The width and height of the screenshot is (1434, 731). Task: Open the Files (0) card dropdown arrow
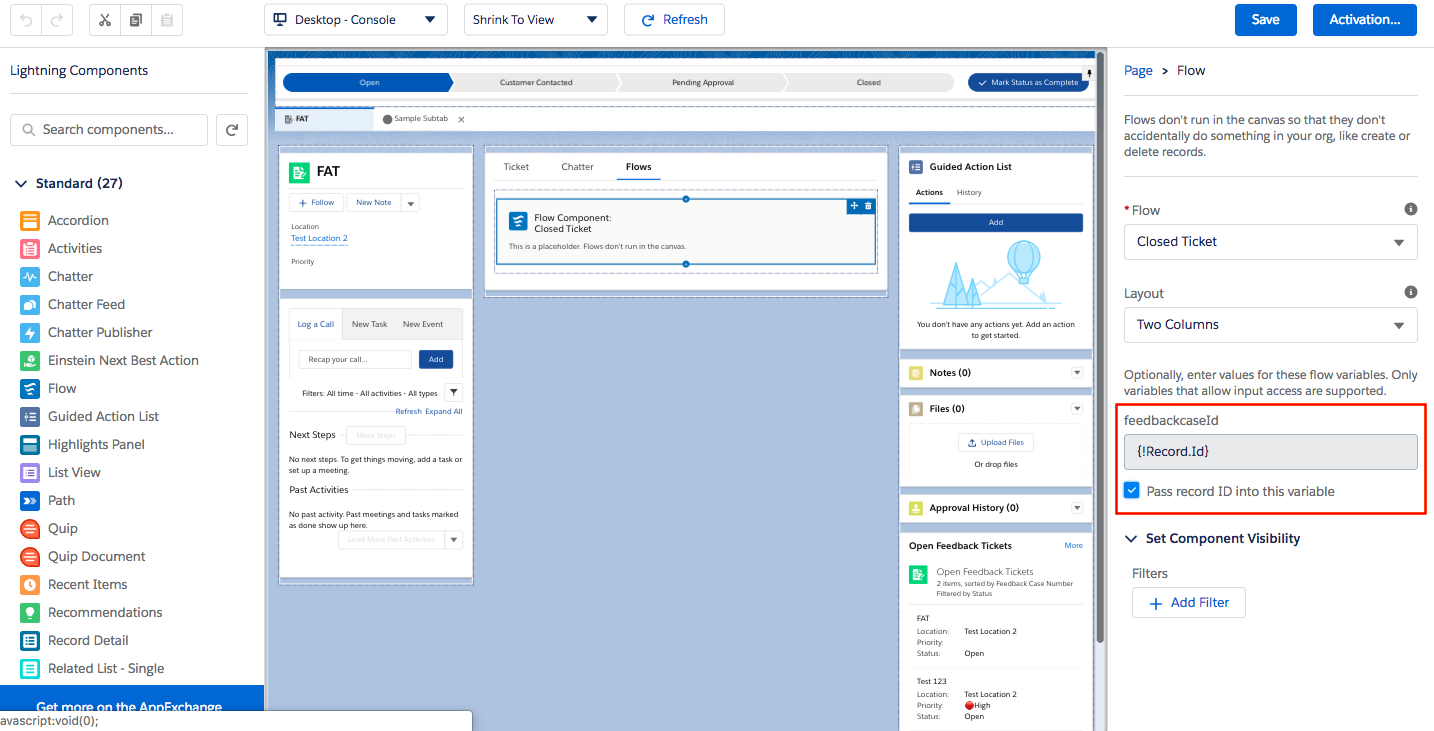click(x=1077, y=409)
